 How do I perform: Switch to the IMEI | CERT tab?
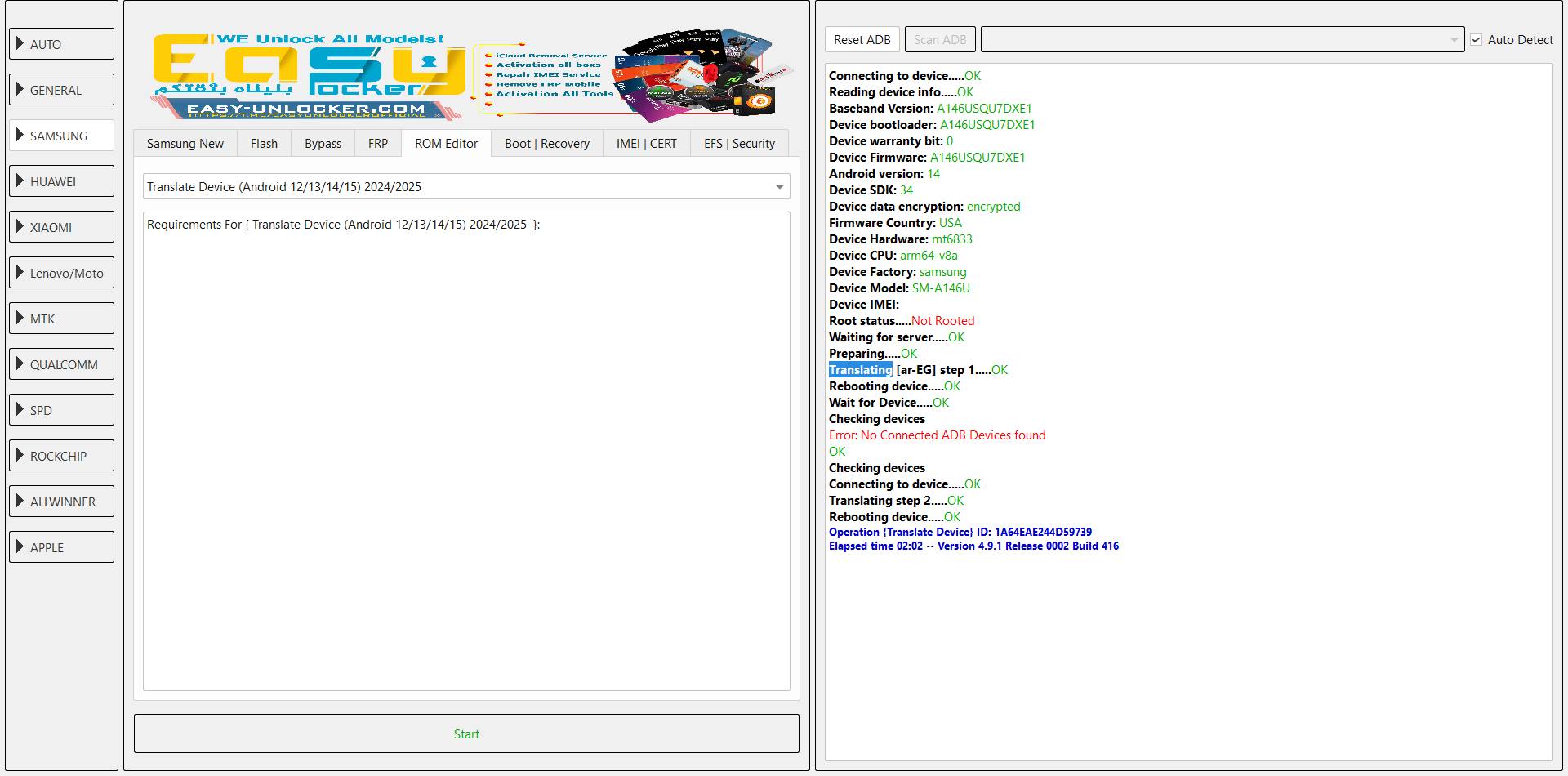coord(646,144)
